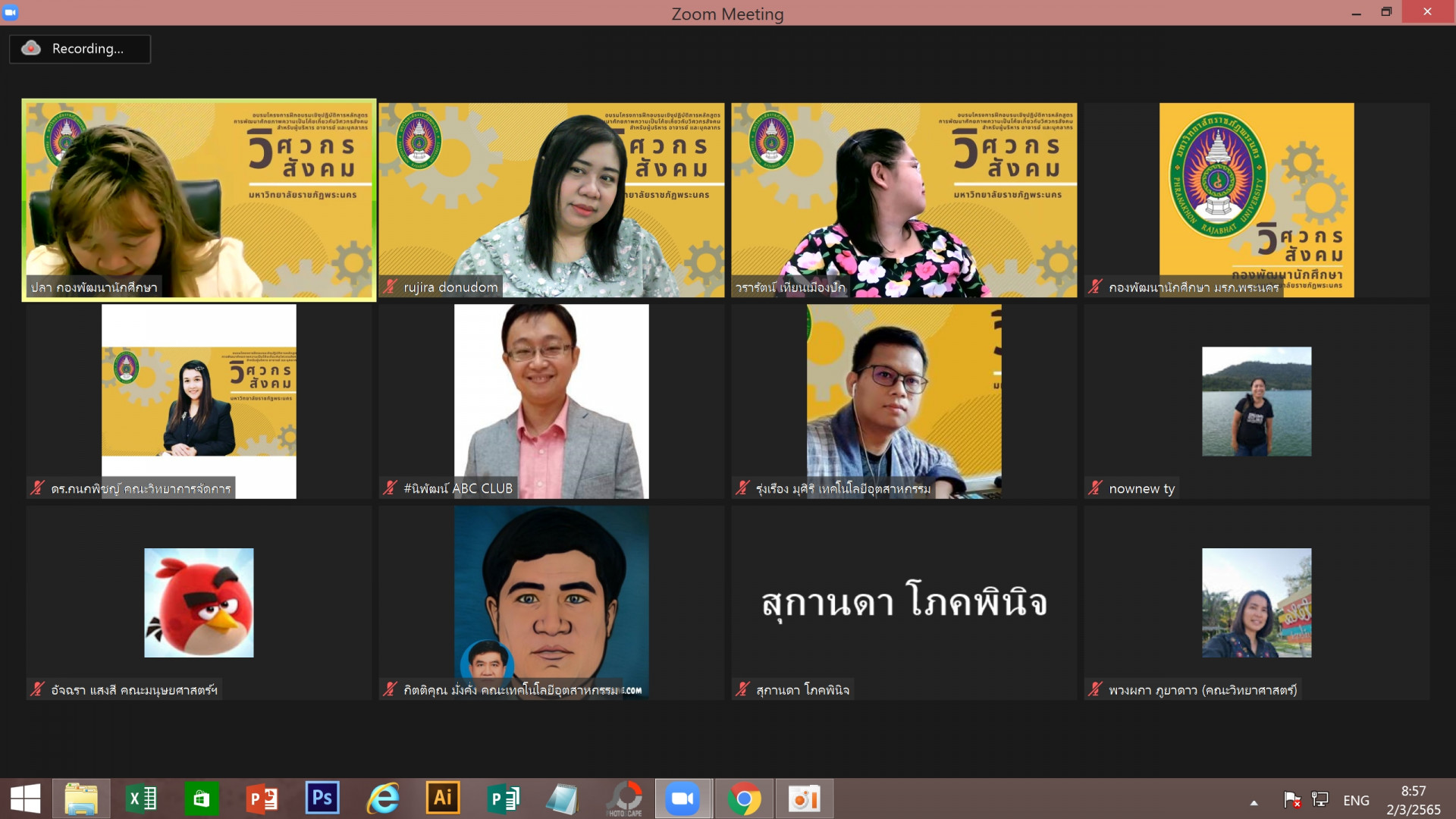
Task: Open Internet Explorer from taskbar
Action: click(383, 799)
